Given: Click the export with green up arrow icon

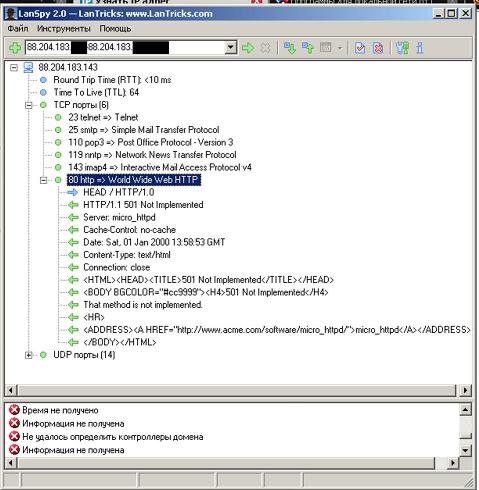Looking at the screenshot, I should pyautogui.click(x=308, y=48).
